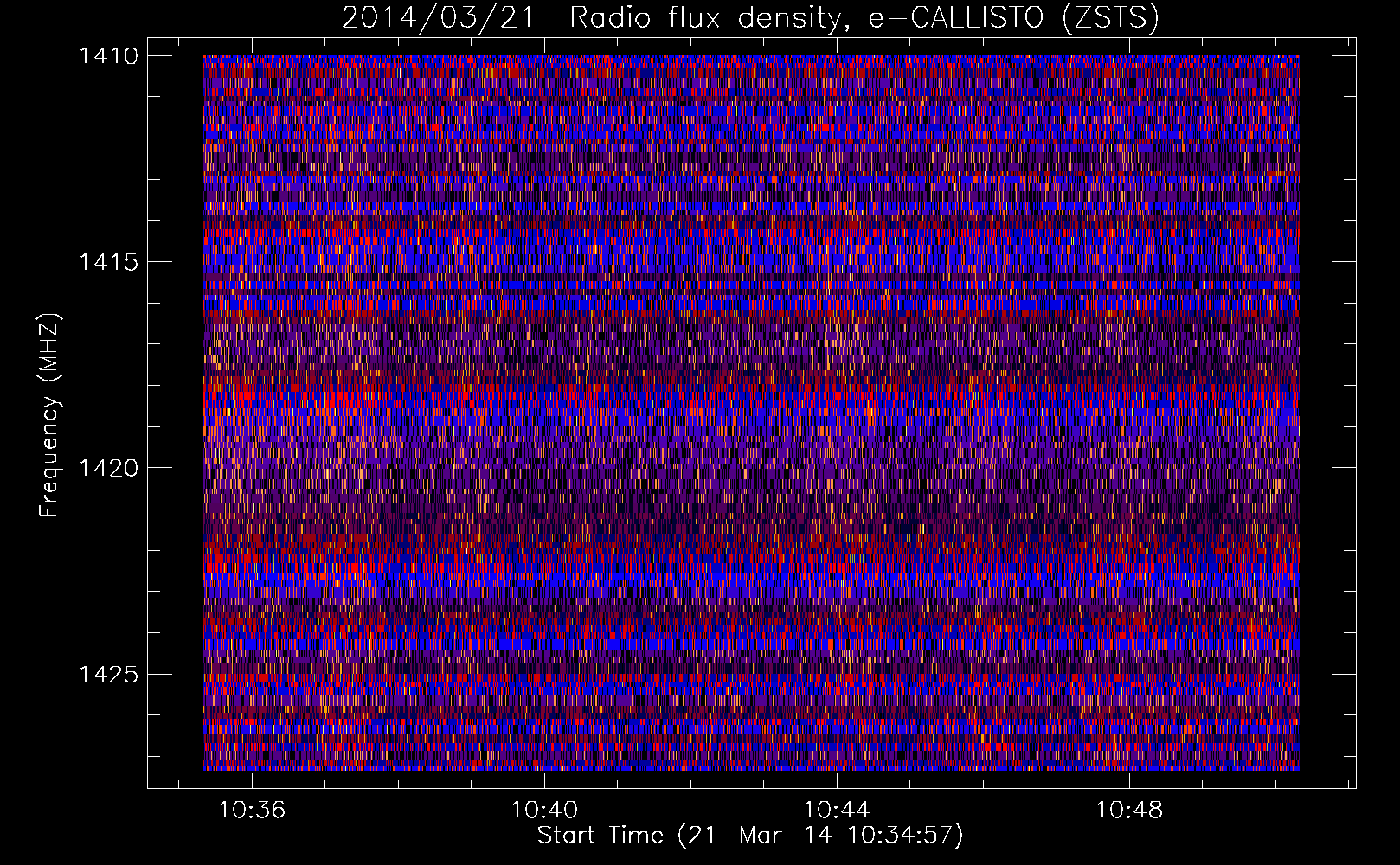Viewport: 1400px width, 865px height.
Task: Click the 10:44 time tick label
Action: point(837,811)
